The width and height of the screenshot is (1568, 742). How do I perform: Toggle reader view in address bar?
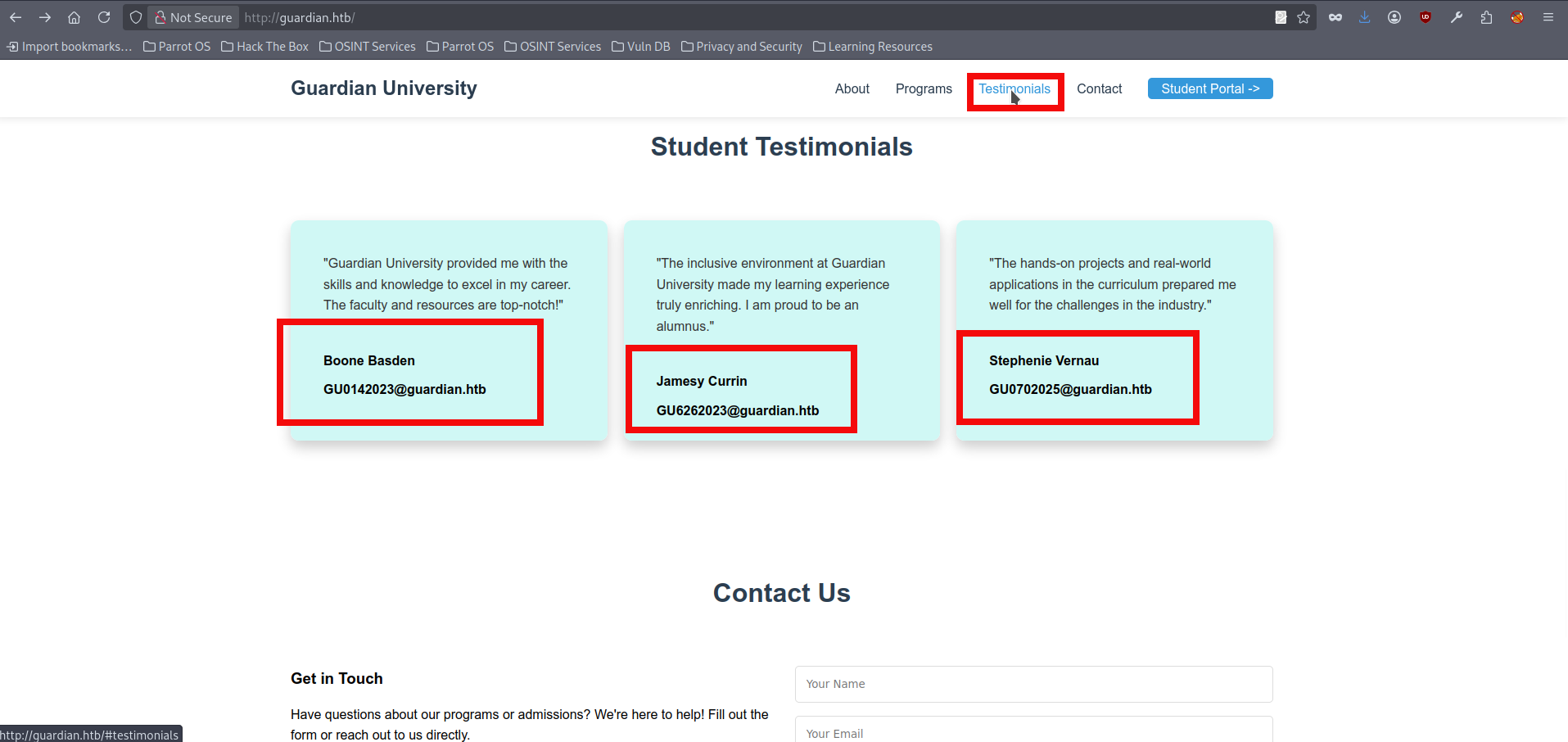(1281, 17)
